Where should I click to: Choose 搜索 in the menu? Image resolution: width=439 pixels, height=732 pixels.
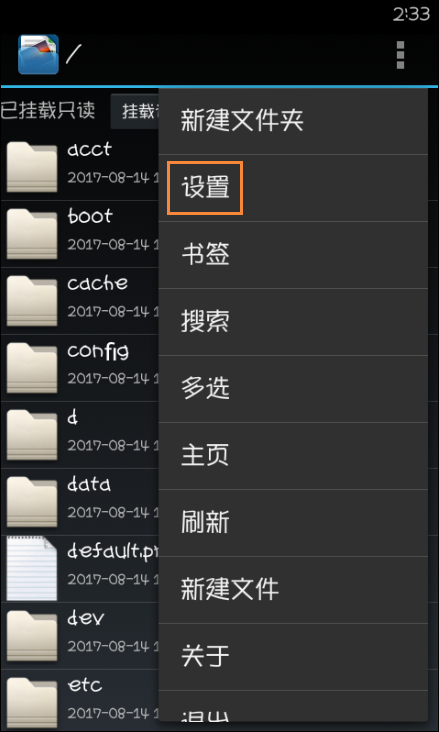[x=293, y=322]
